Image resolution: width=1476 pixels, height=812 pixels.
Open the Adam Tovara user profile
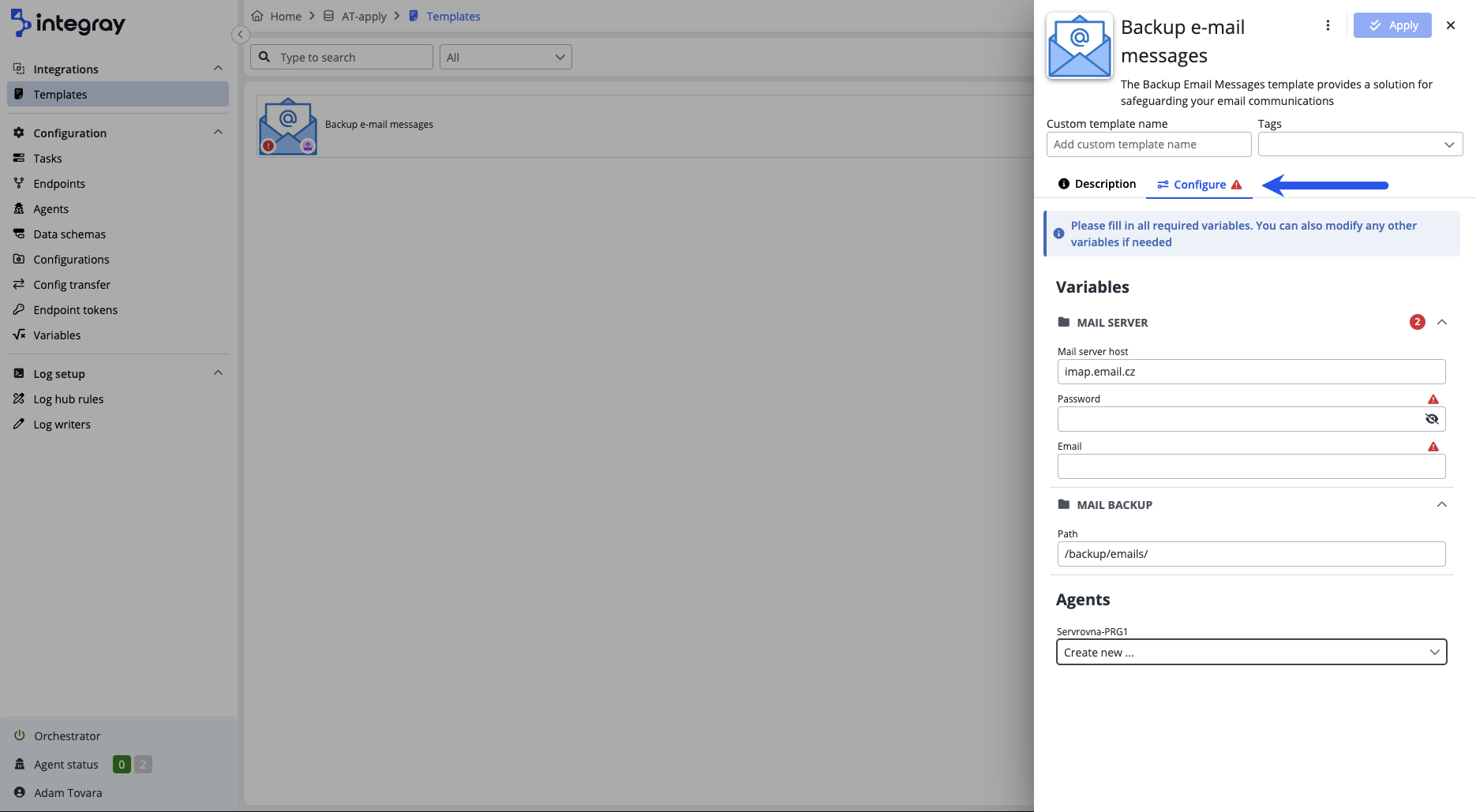point(68,792)
